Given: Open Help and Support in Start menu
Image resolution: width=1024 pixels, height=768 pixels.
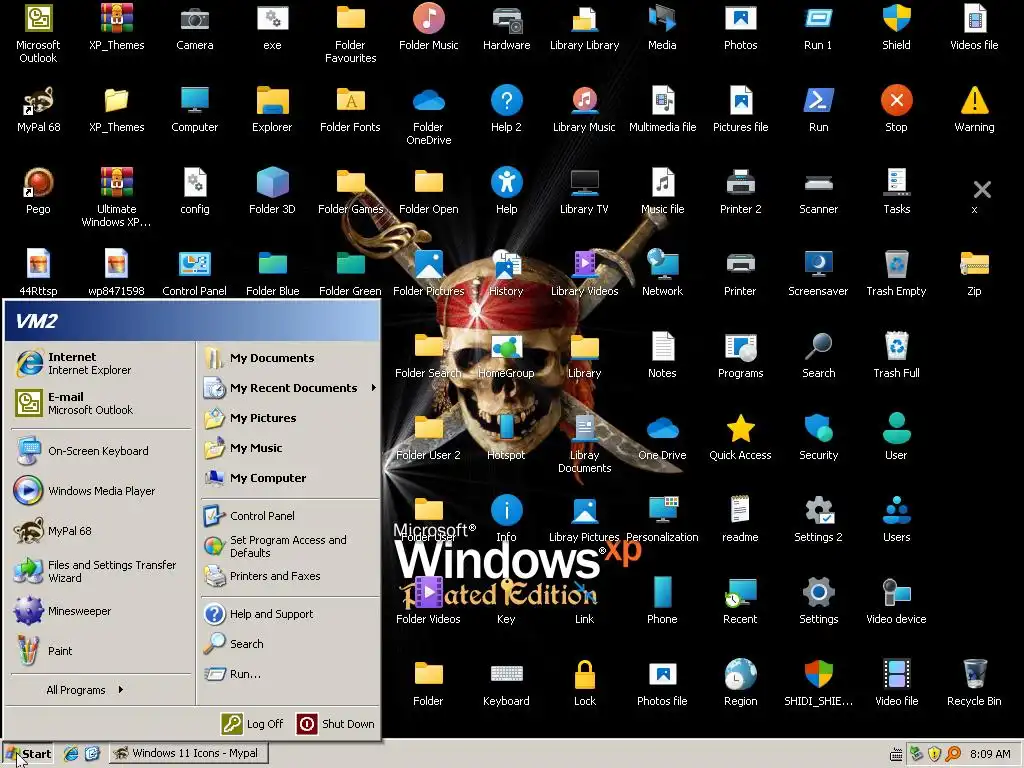Looking at the screenshot, I should (x=289, y=614).
